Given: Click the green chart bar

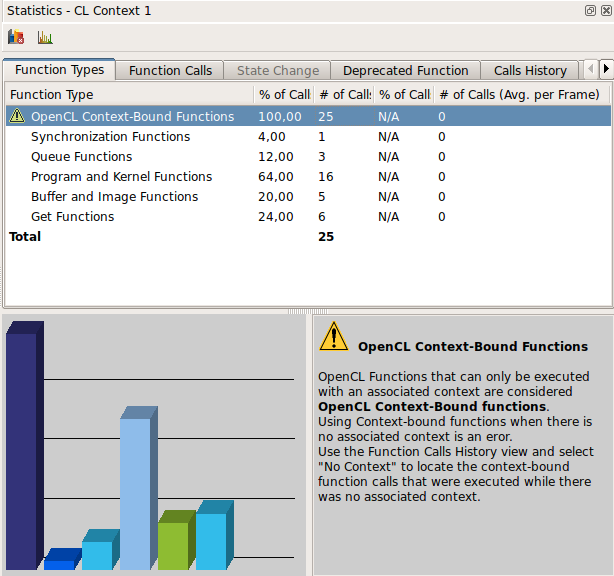Looking at the screenshot, I should (x=176, y=540).
